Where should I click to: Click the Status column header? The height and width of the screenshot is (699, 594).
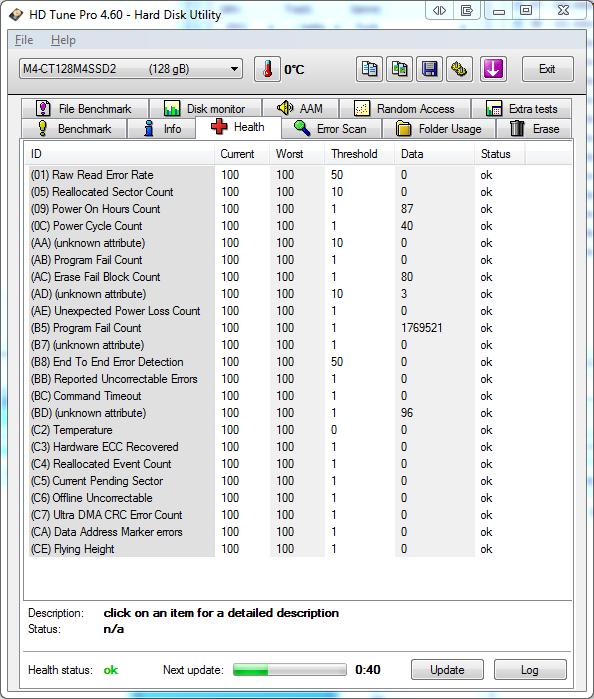(499, 154)
